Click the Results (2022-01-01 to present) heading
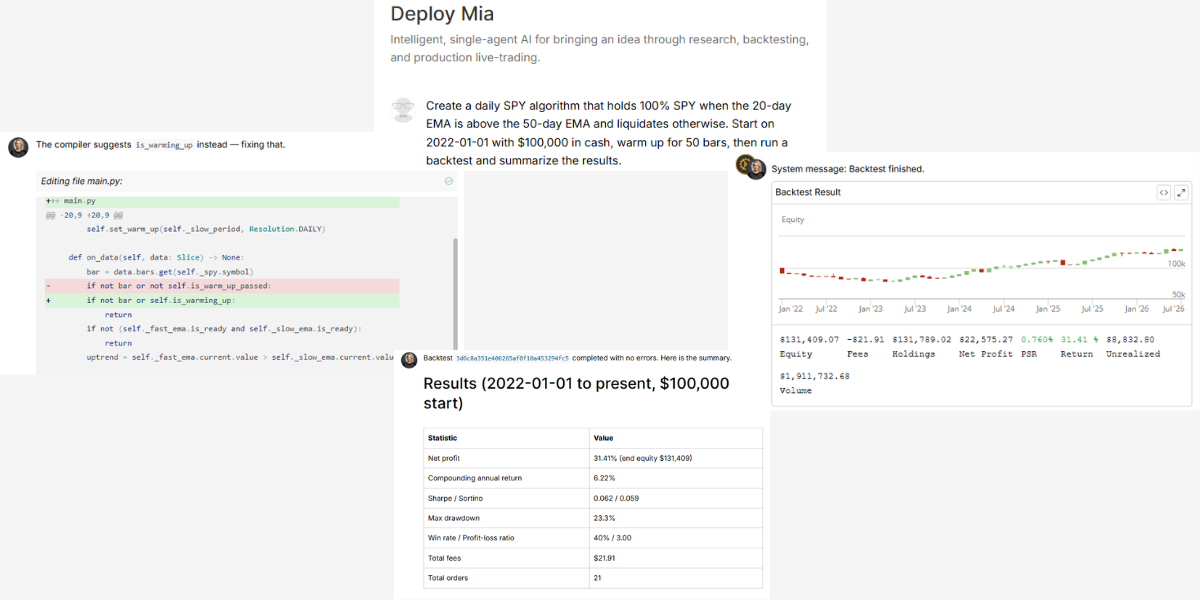This screenshot has height=600, width=1200. [x=576, y=393]
